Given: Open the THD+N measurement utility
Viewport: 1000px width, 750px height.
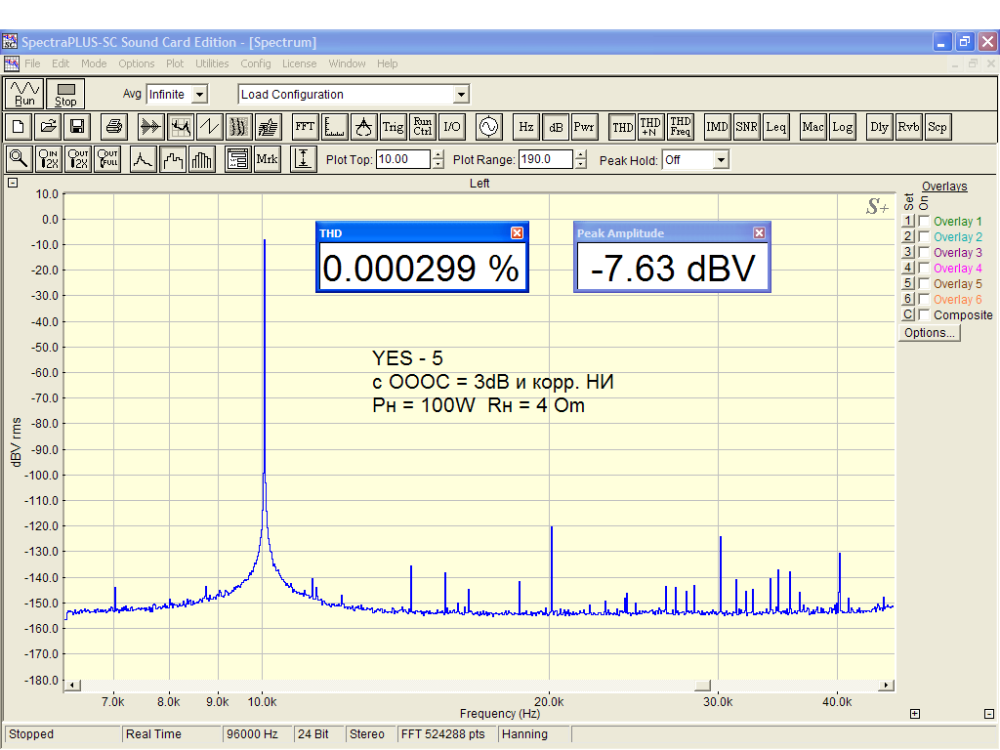Looking at the screenshot, I should [650, 127].
